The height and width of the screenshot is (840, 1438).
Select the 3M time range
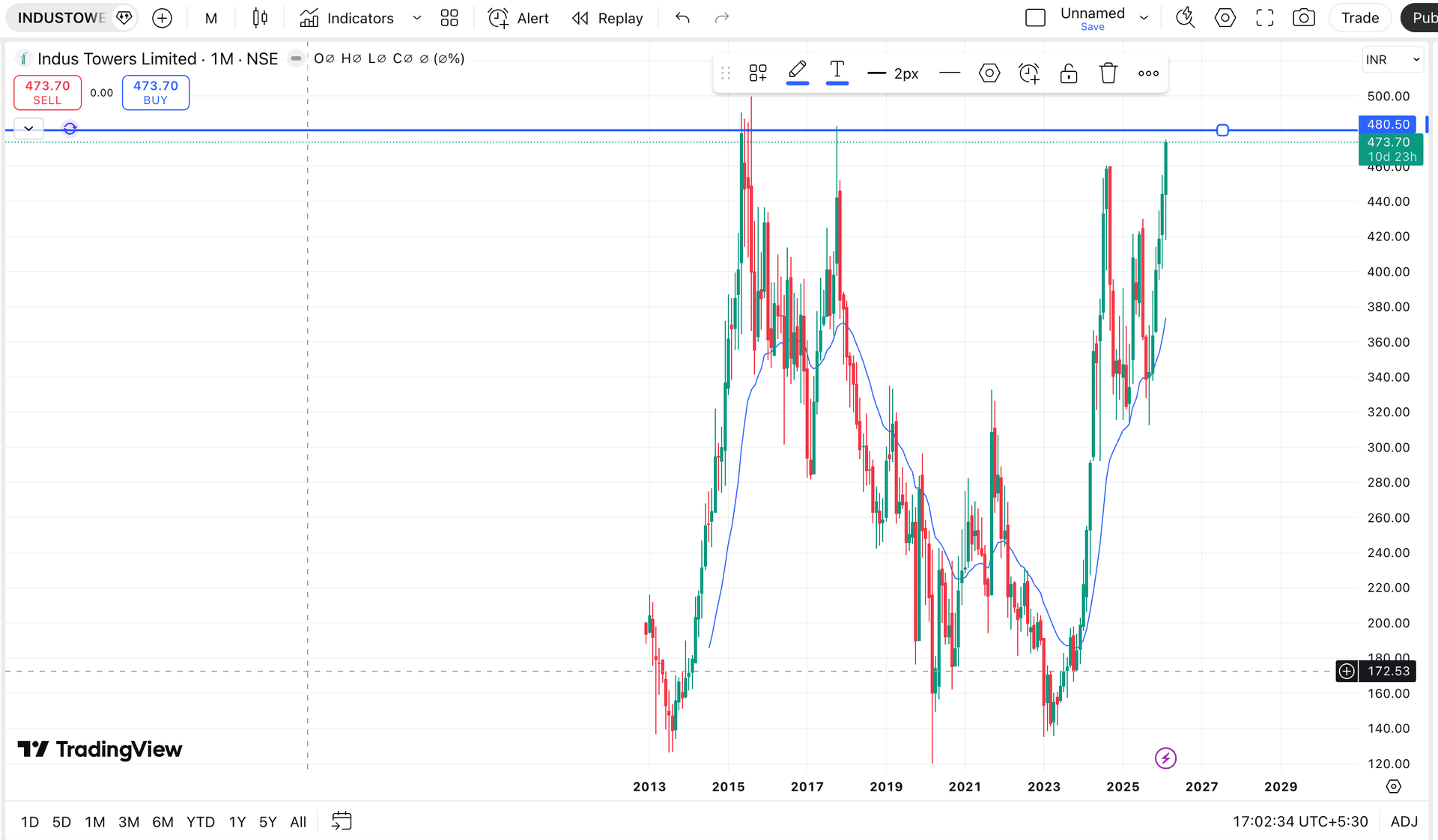(129, 822)
